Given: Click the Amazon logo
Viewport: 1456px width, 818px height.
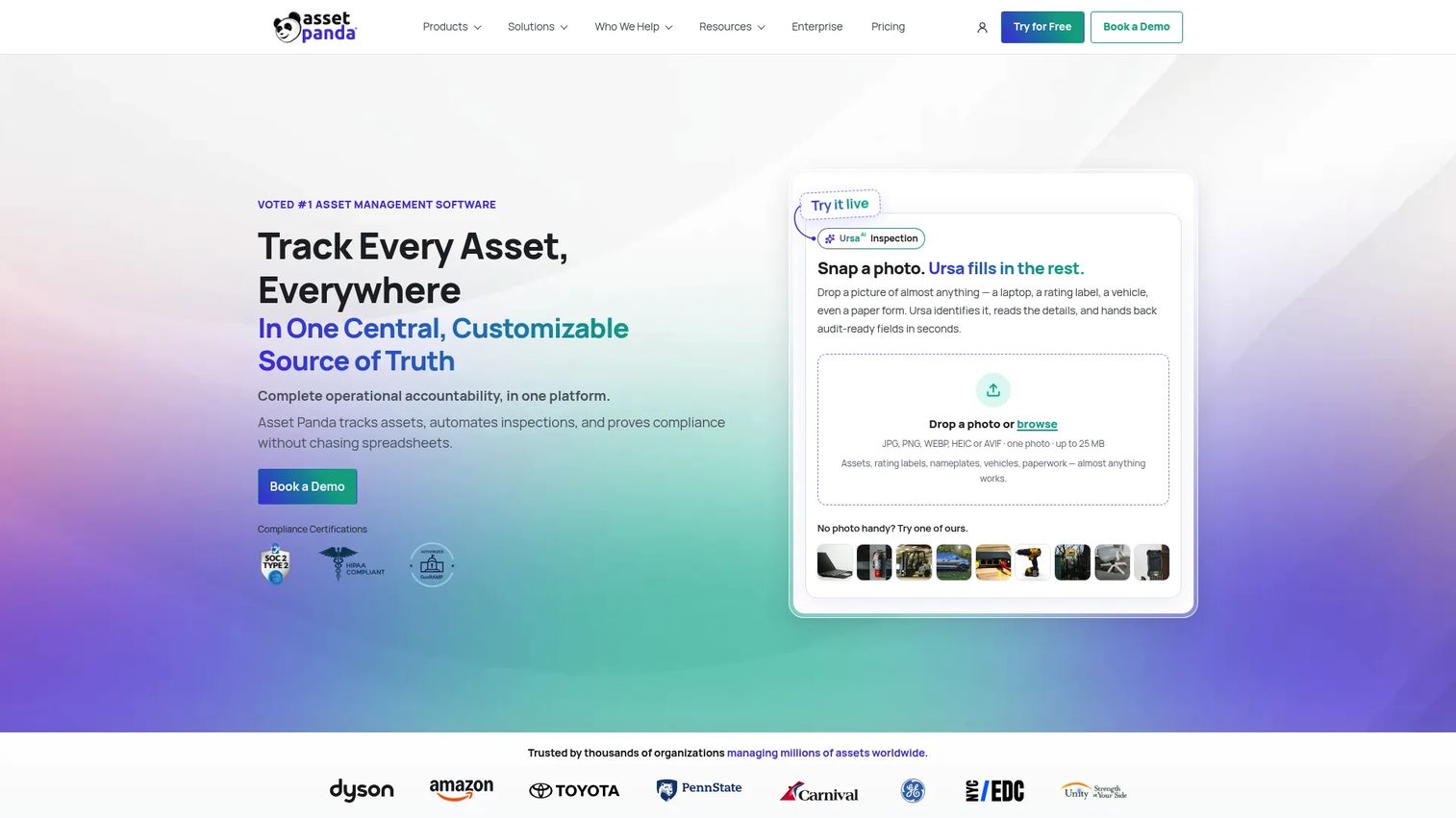Looking at the screenshot, I should click(x=462, y=790).
